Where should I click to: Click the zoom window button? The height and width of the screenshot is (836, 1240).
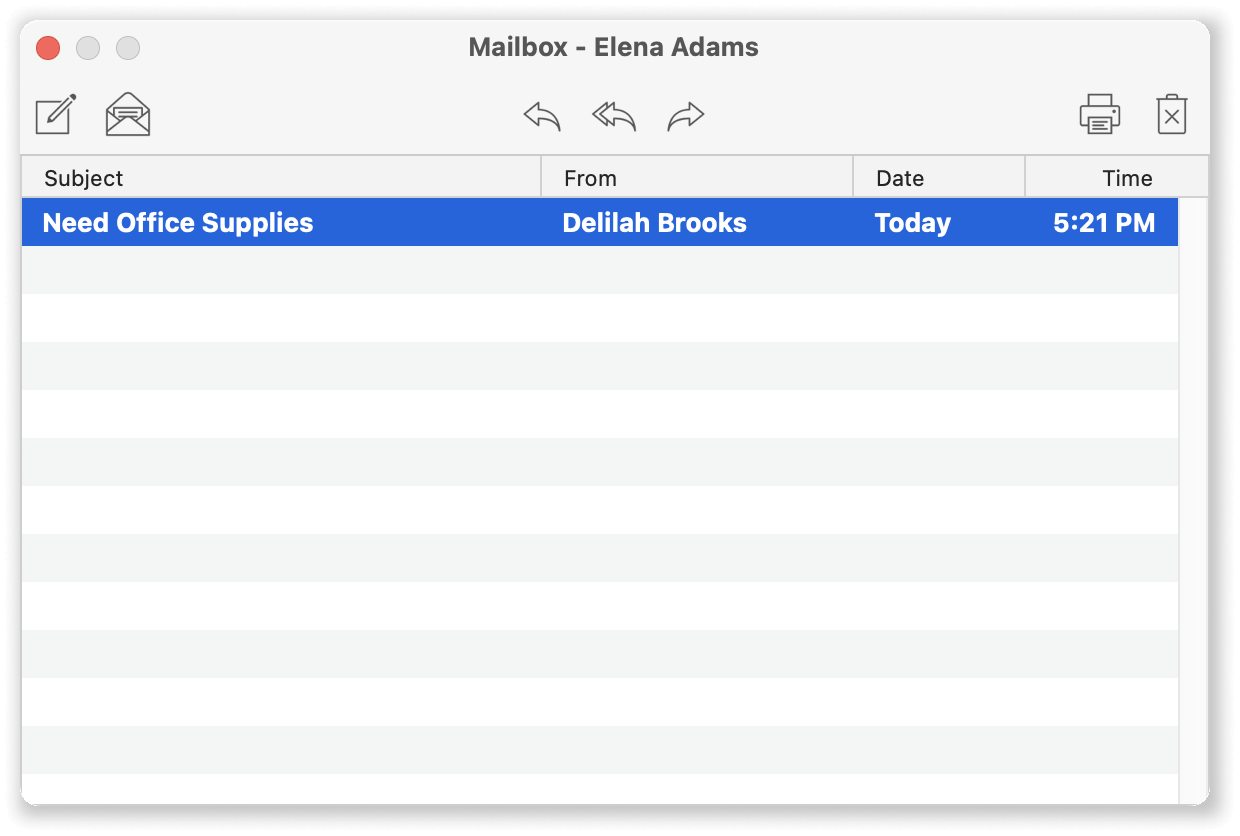tap(128, 47)
